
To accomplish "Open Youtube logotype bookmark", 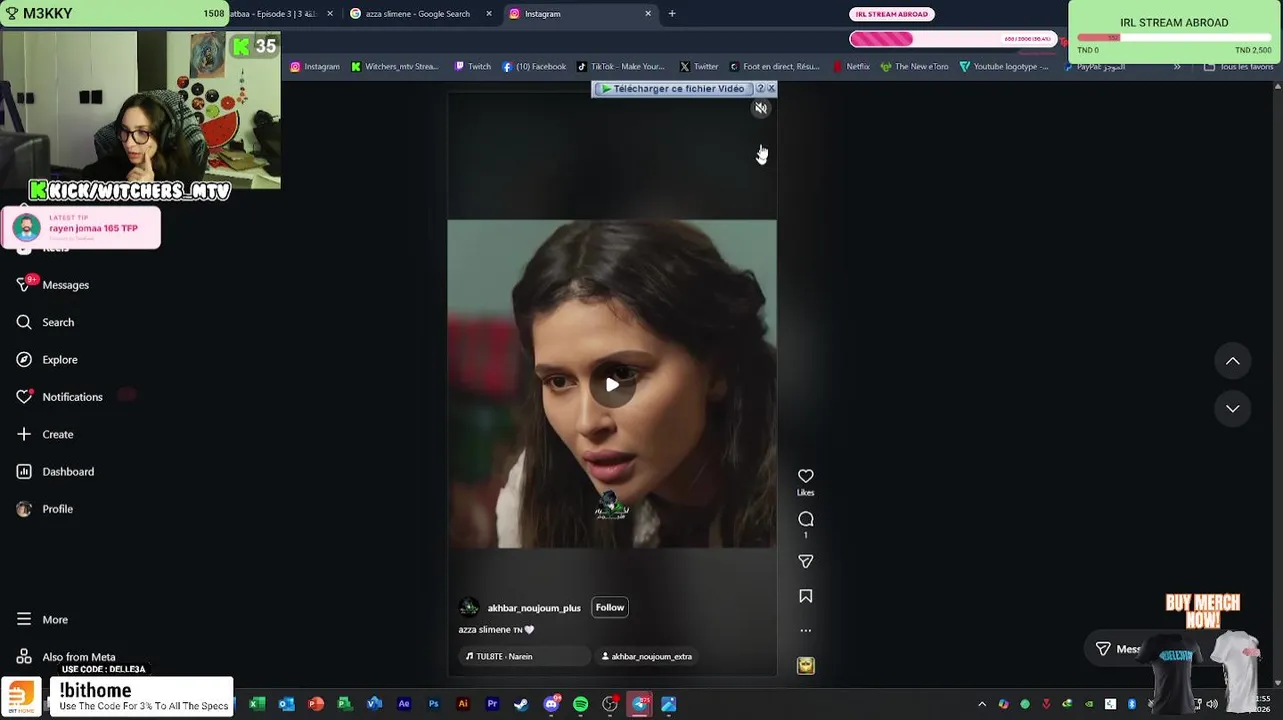I will [1004, 67].
